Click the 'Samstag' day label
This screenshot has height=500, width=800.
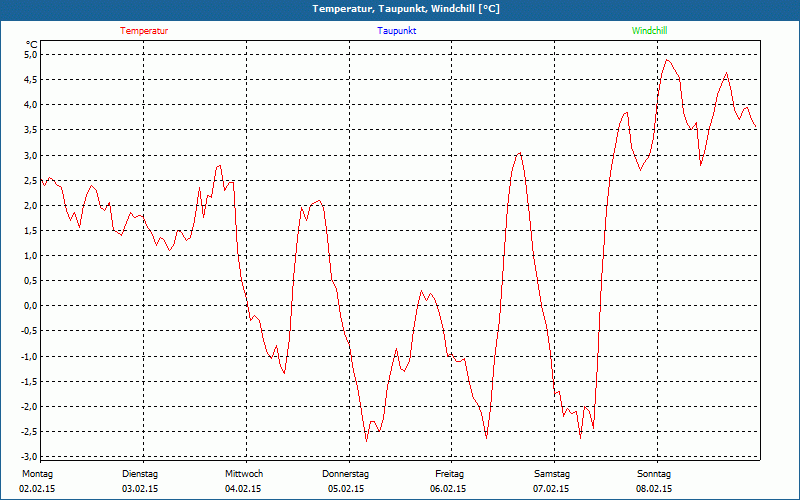[552, 474]
